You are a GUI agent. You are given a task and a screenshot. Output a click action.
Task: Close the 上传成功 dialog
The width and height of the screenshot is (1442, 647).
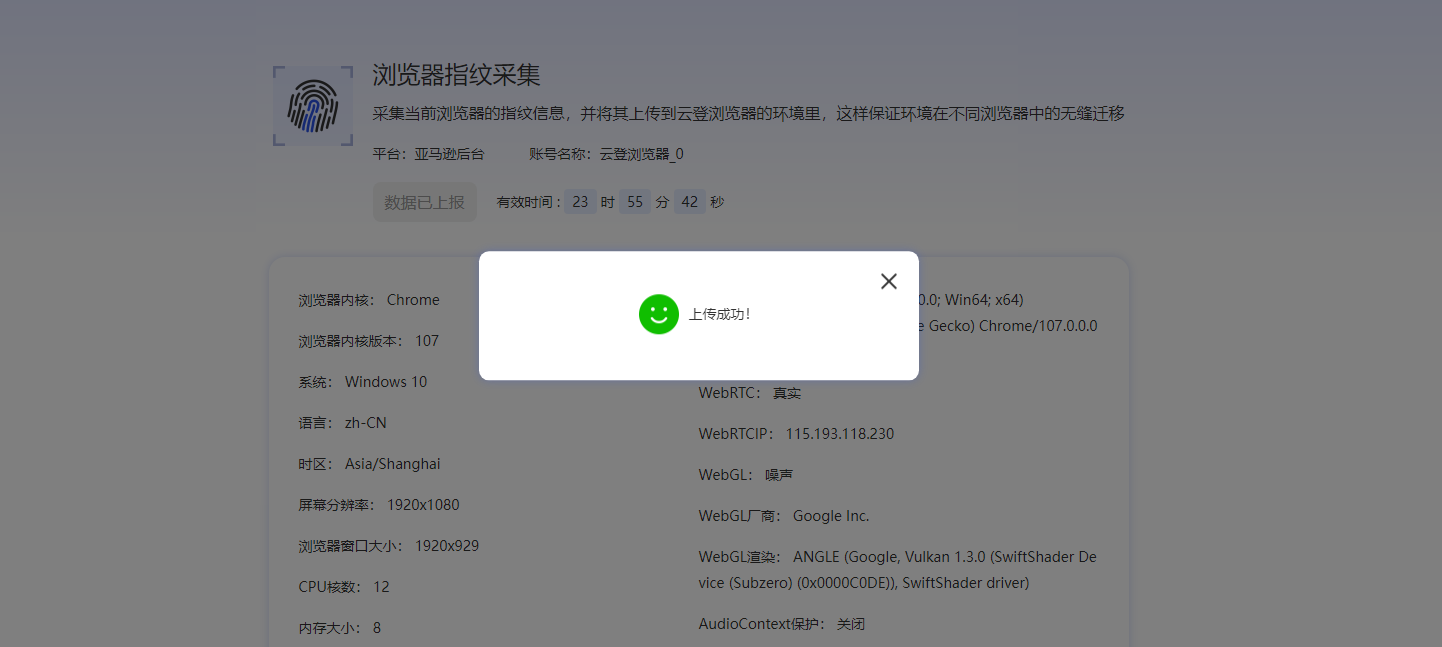click(888, 281)
